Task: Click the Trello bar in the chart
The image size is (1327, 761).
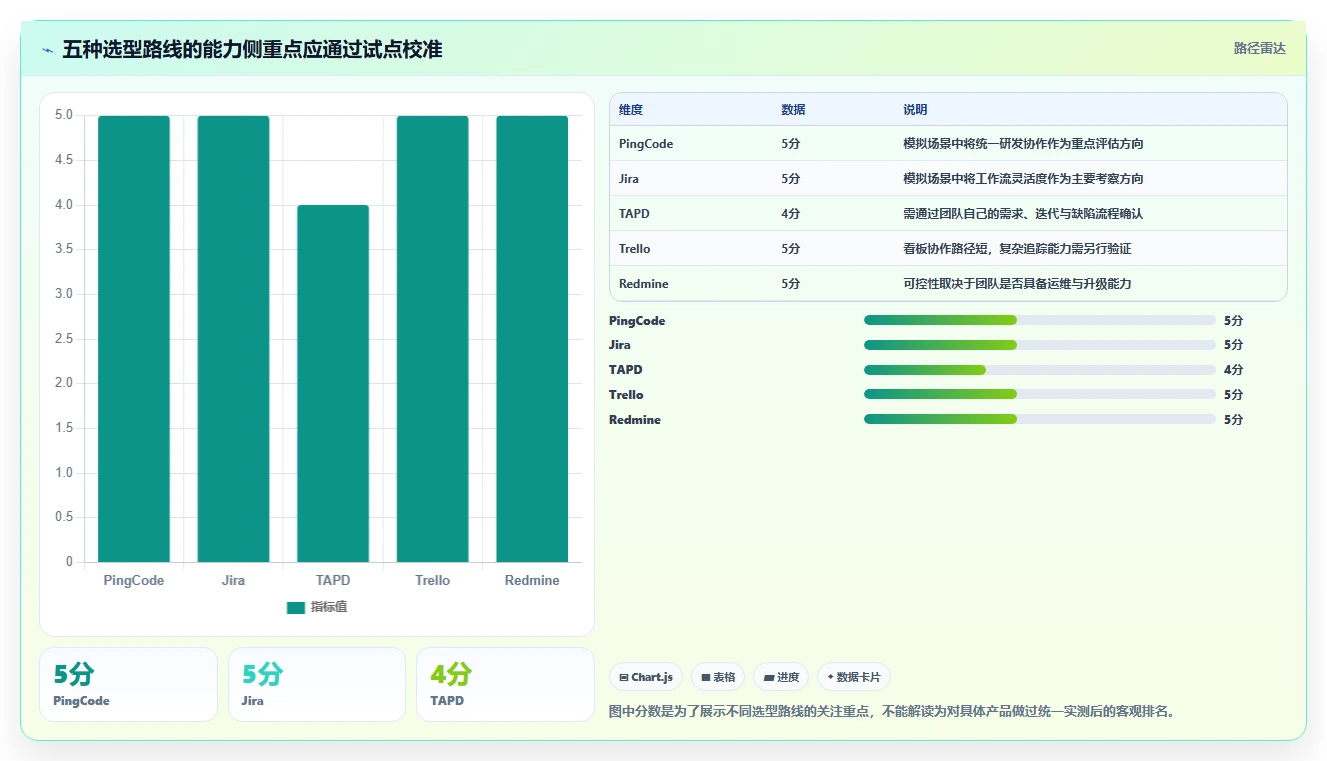Action: 432,339
